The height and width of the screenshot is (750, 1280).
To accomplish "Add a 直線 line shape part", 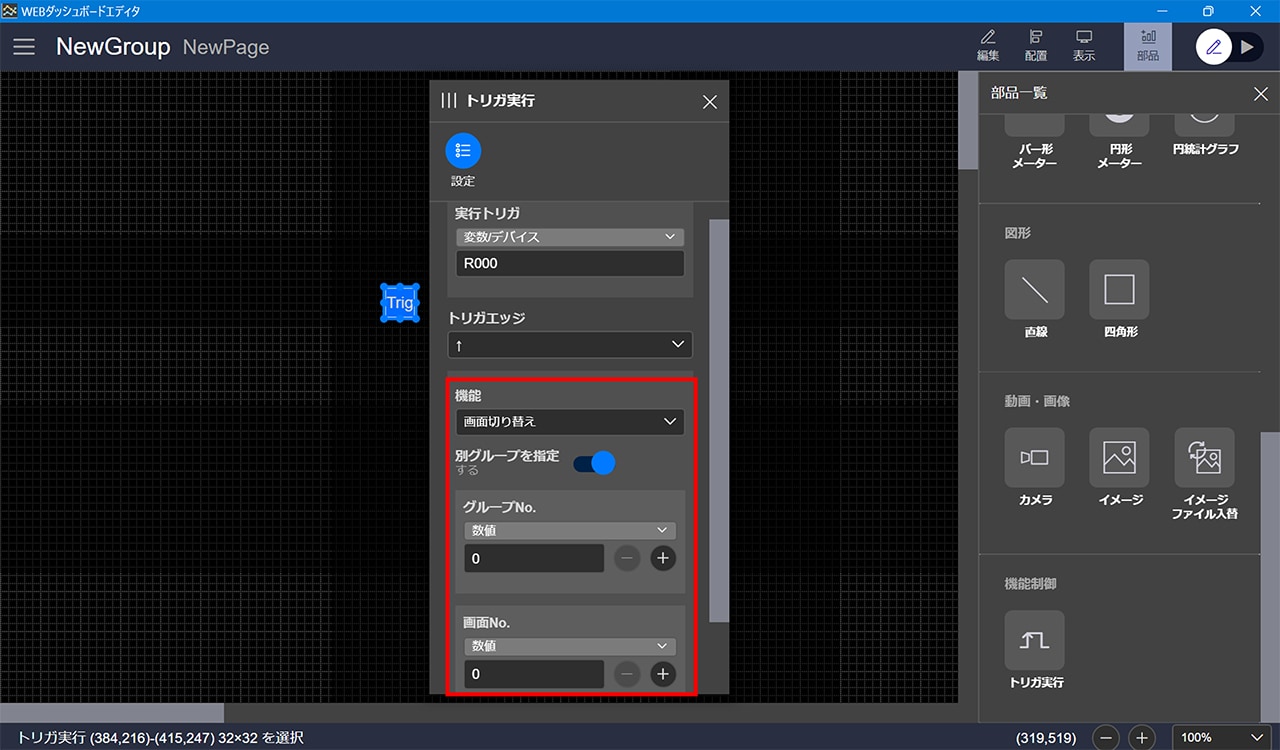I will pos(1034,290).
